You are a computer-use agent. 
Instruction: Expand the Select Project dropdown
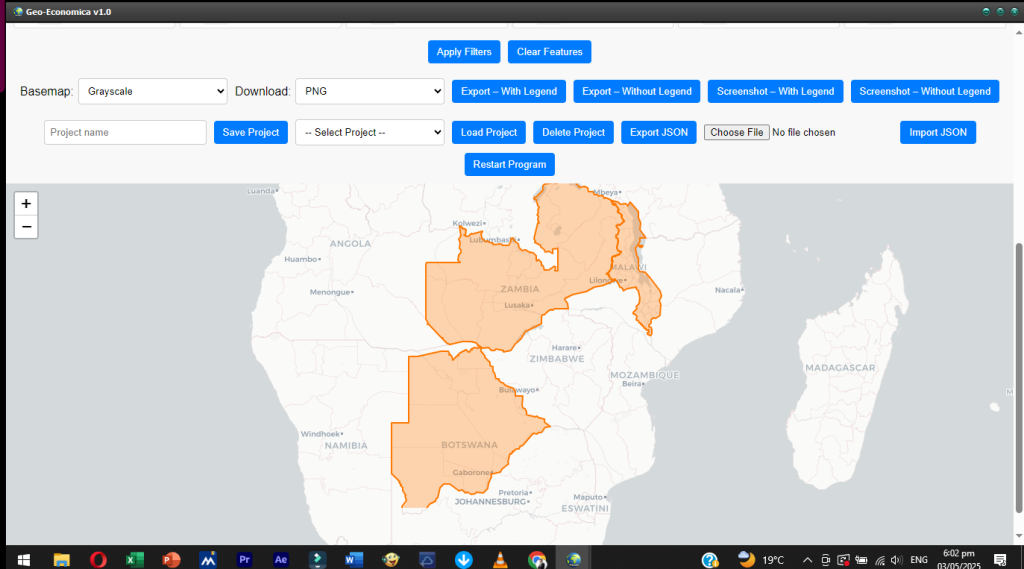pyautogui.click(x=370, y=132)
